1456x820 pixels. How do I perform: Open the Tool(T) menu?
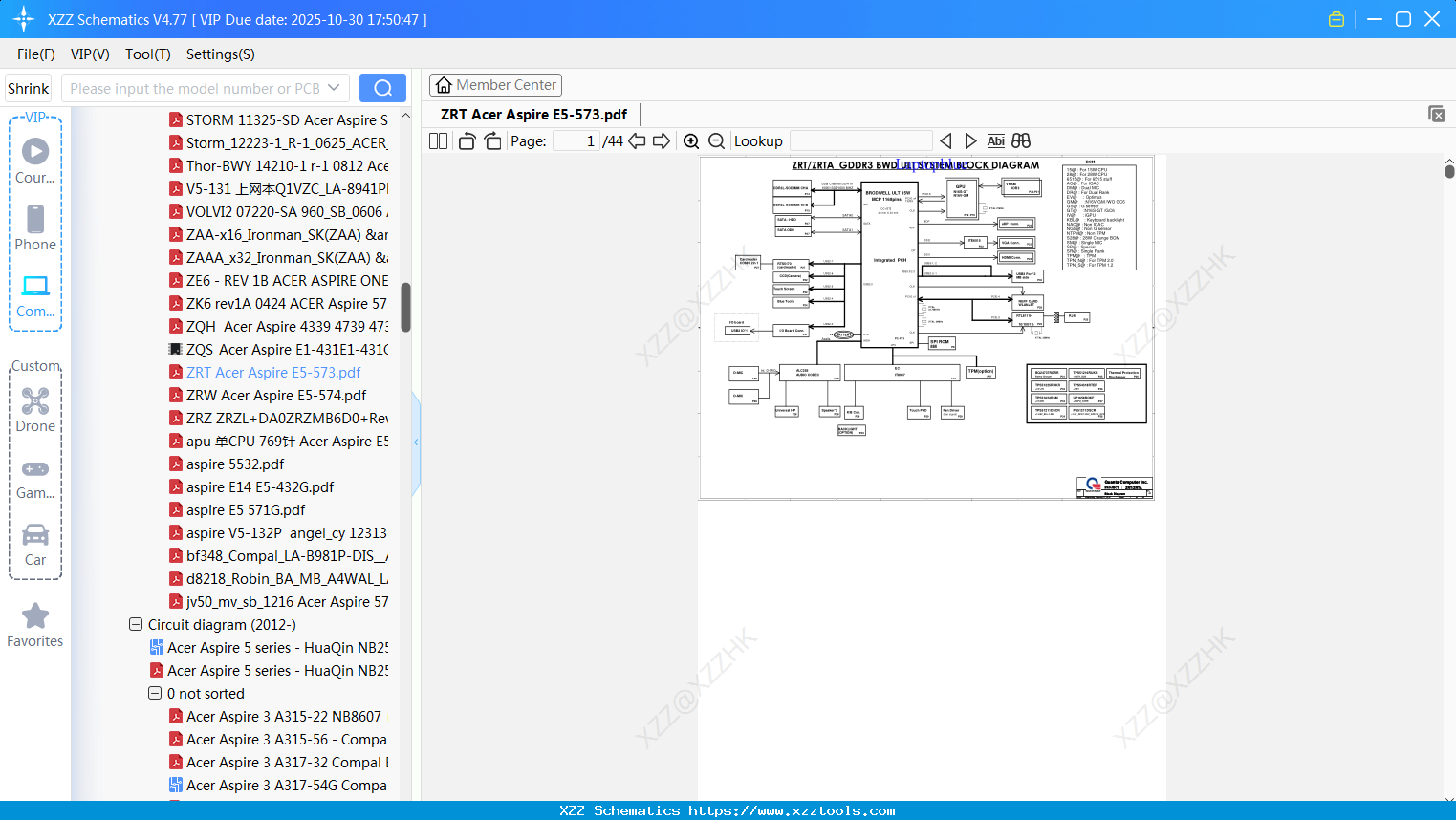[x=148, y=54]
